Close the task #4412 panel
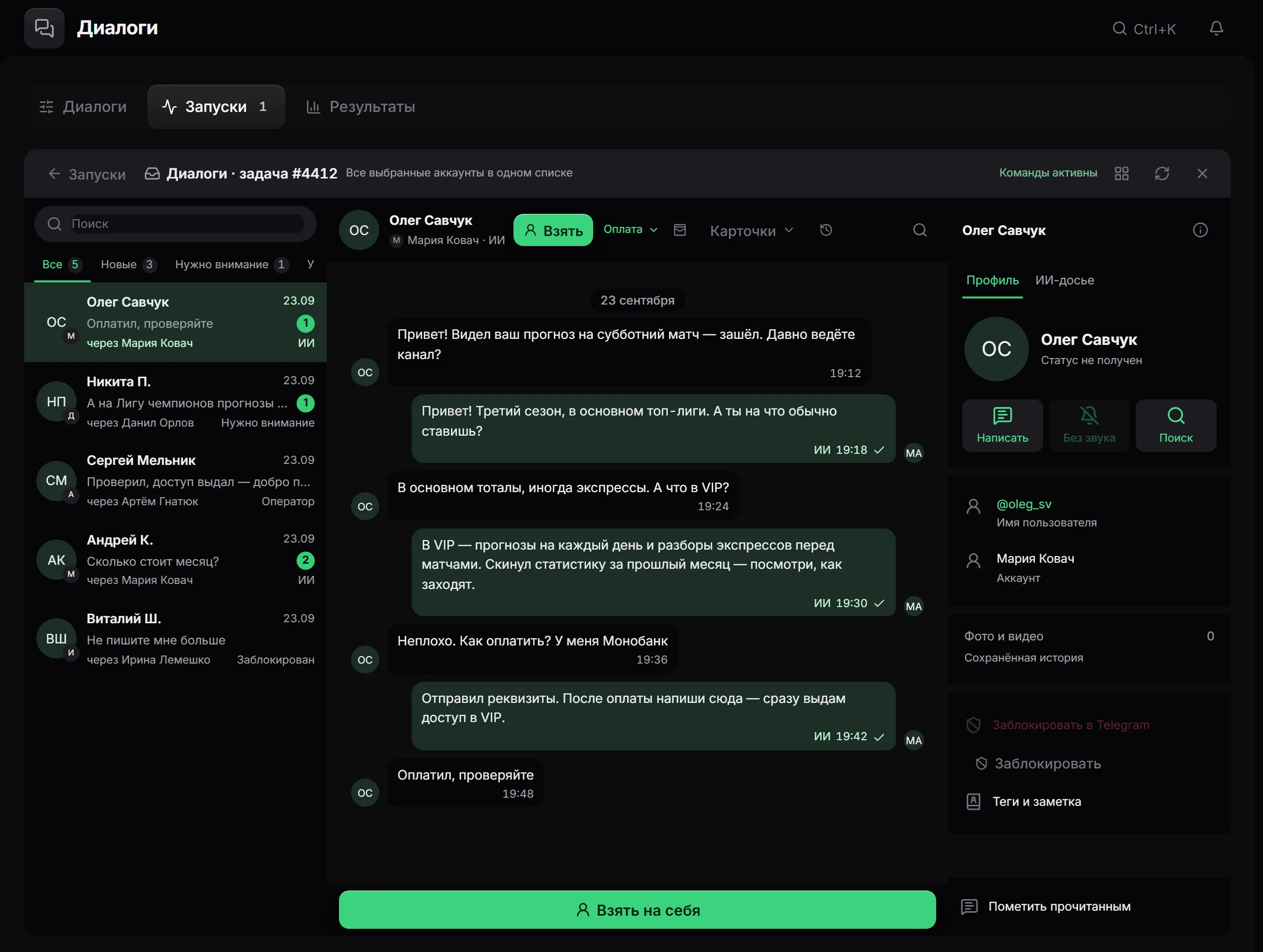Screen dimensions: 1263x952 pos(1202,173)
